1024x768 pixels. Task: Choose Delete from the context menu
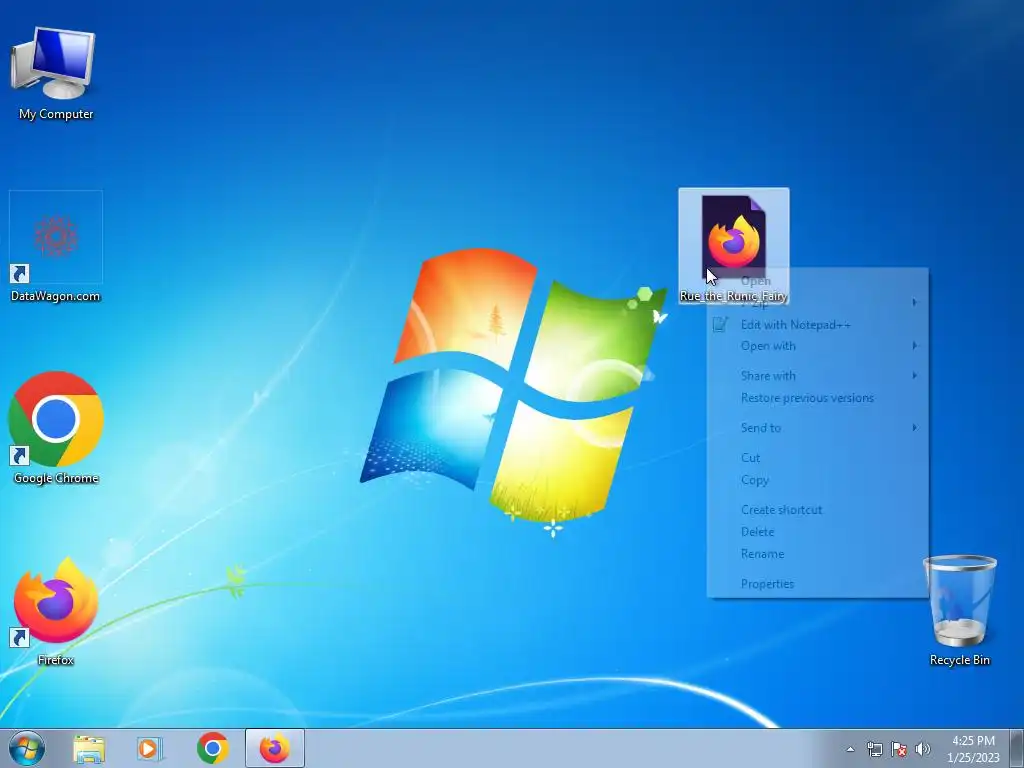(818, 532)
